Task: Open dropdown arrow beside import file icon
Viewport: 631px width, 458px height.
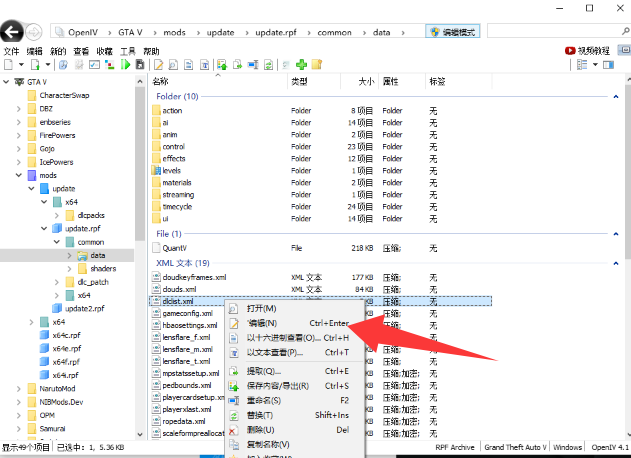Action: tap(47, 64)
